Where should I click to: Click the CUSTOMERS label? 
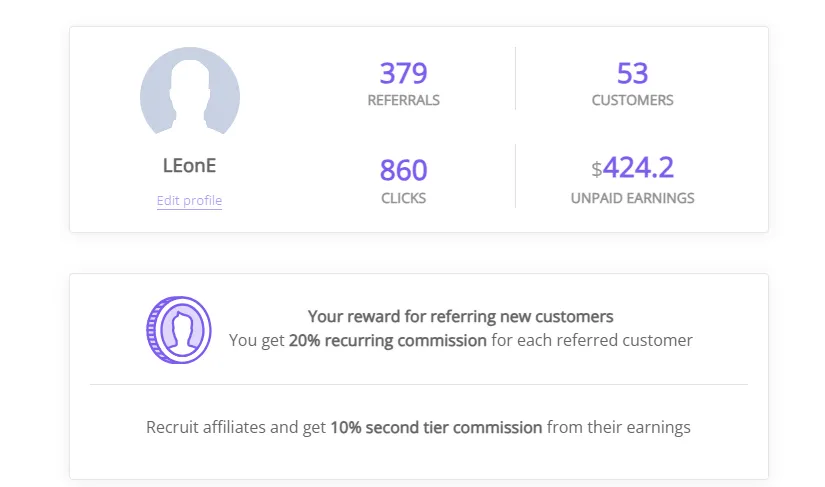pyautogui.click(x=632, y=100)
